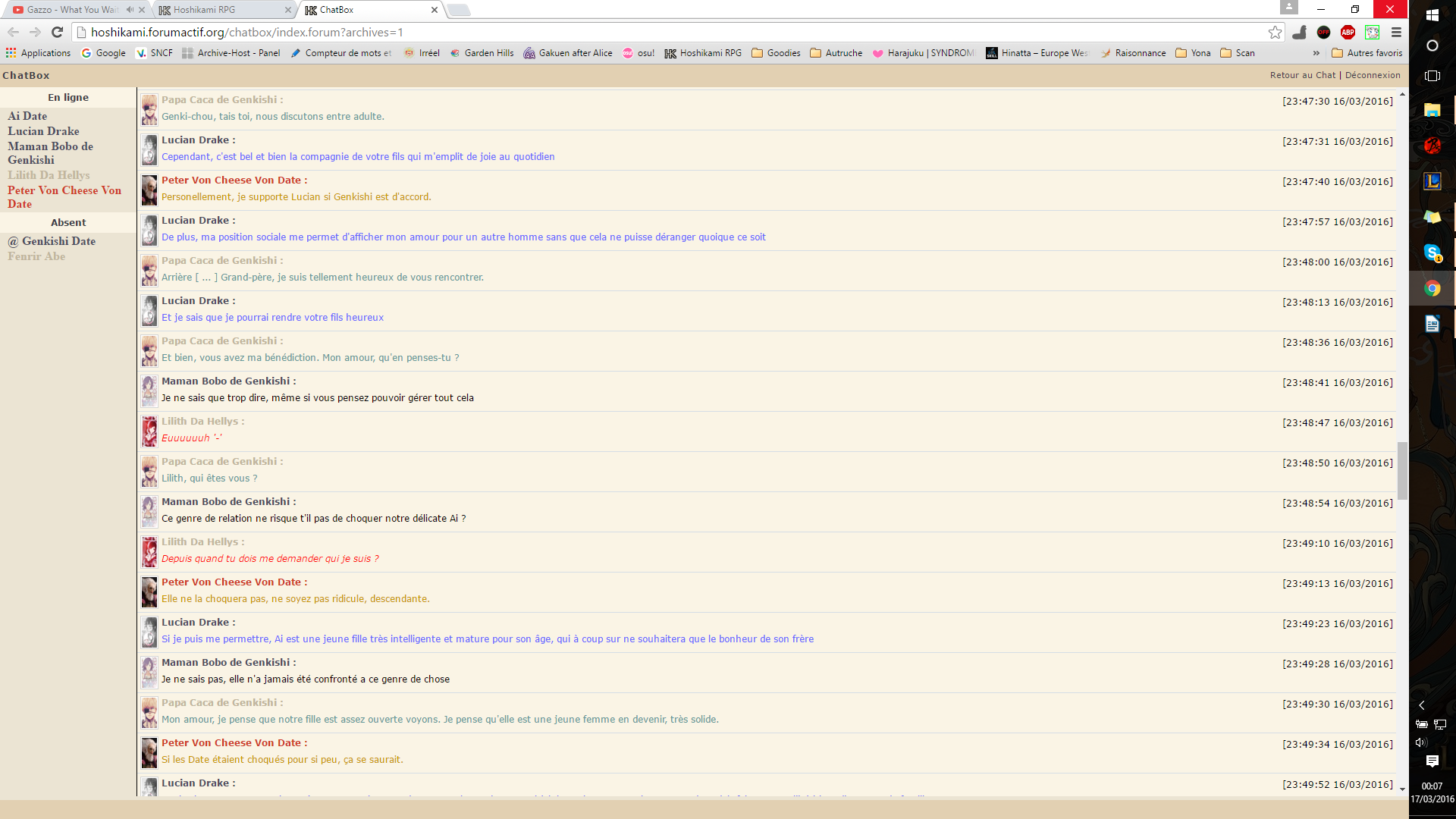Open the Raisonnance bookmark

click(x=1133, y=53)
